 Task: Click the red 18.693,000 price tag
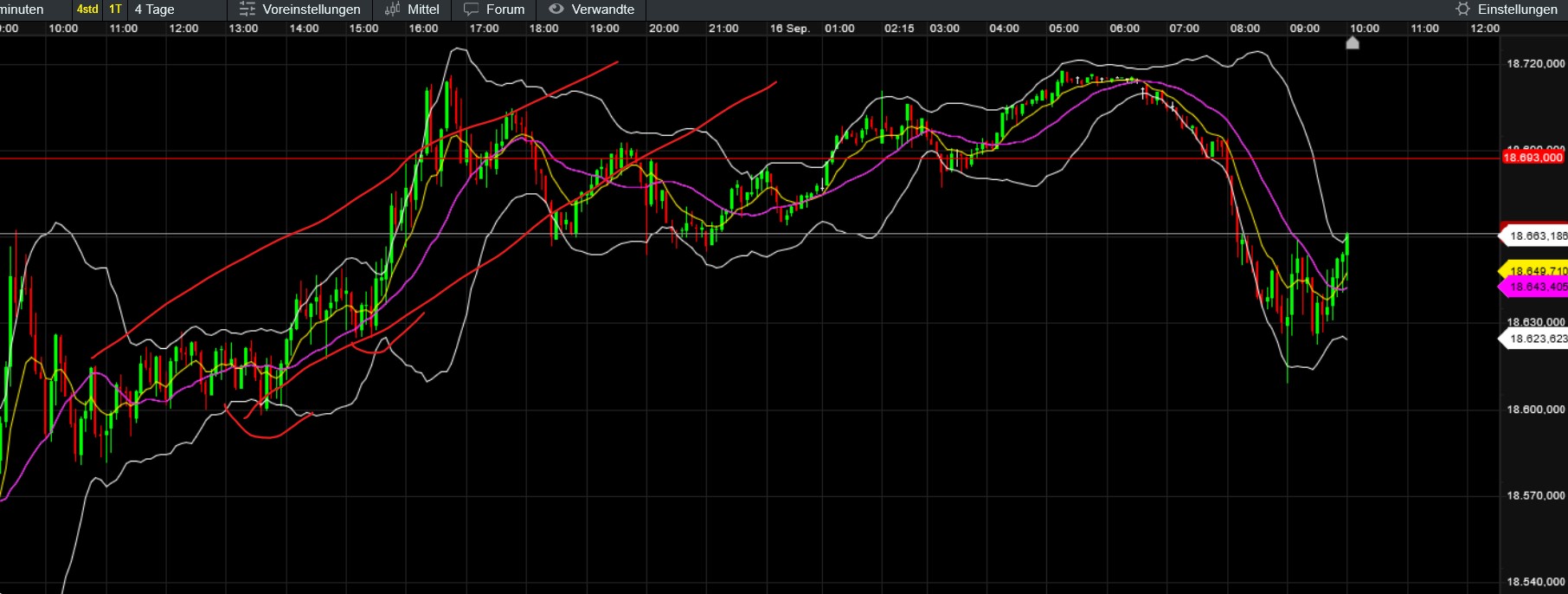click(x=1533, y=158)
